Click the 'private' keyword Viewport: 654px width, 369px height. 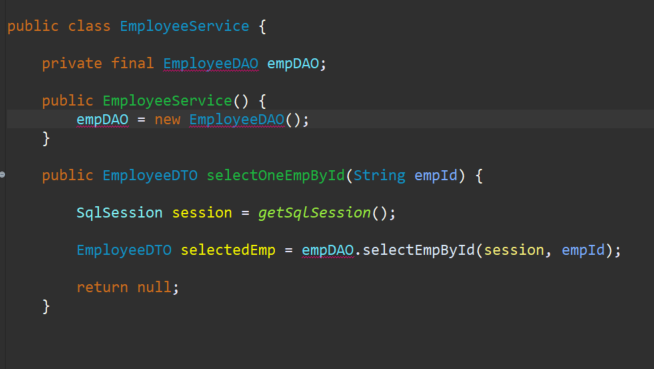point(72,64)
